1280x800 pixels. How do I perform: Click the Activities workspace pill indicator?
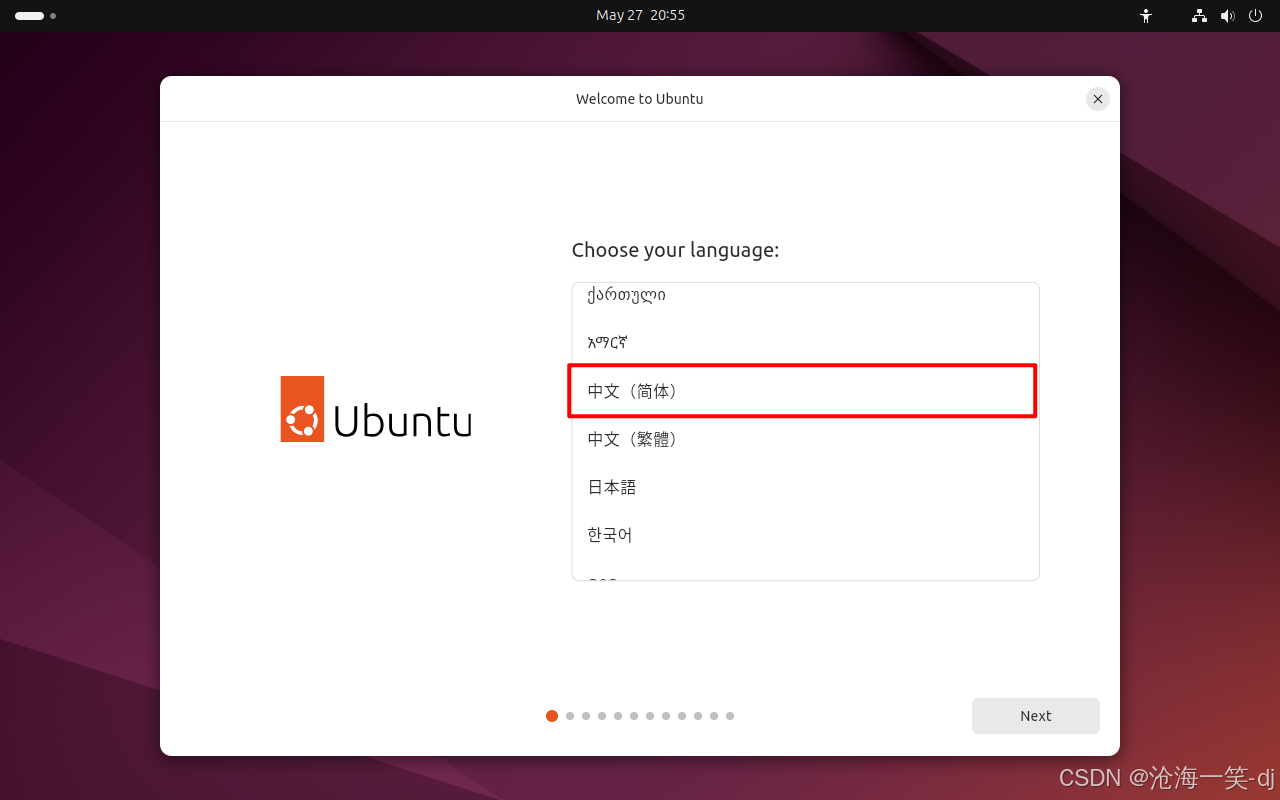click(x=29, y=16)
